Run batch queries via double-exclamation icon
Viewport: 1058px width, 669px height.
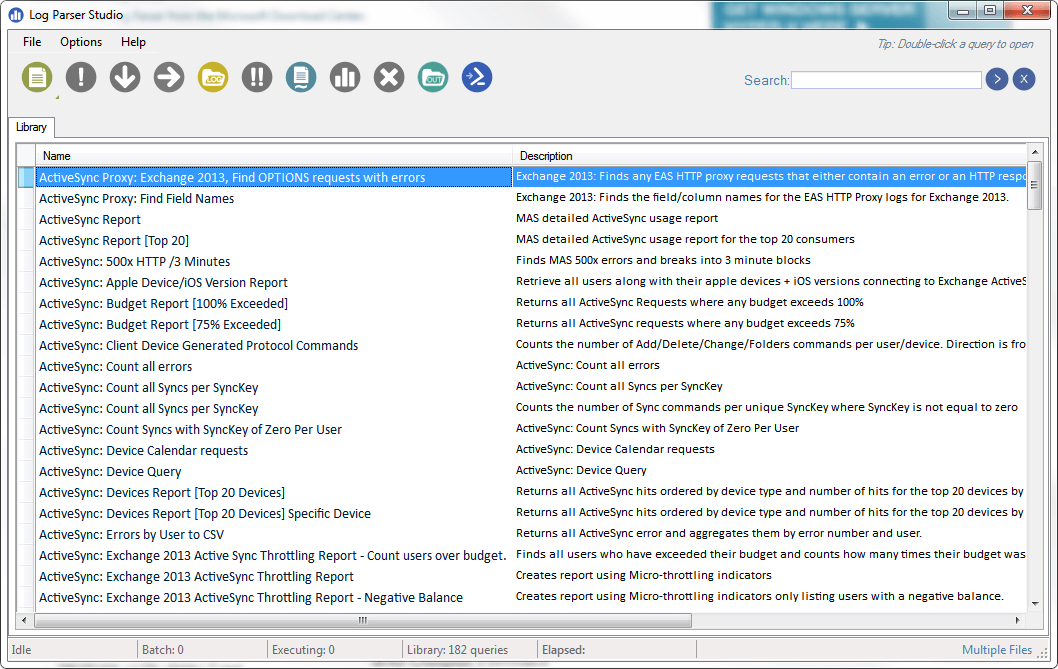click(x=256, y=77)
